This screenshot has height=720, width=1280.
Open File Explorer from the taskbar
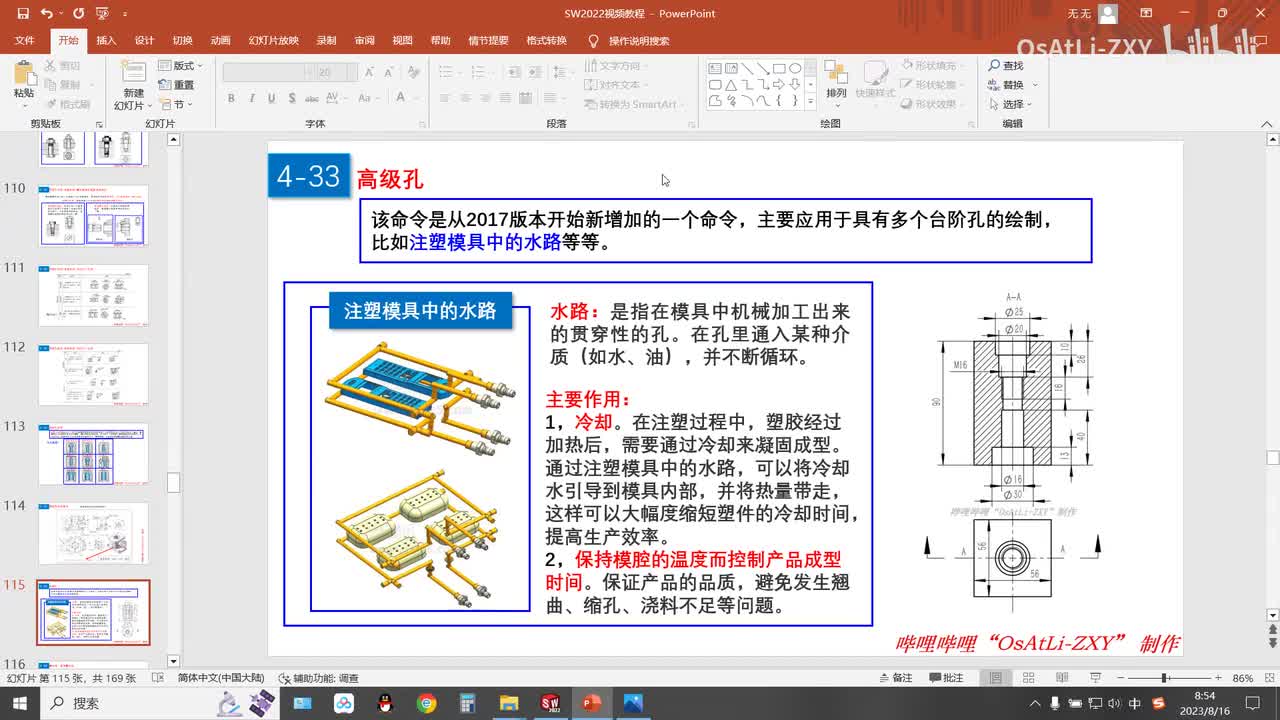point(509,703)
